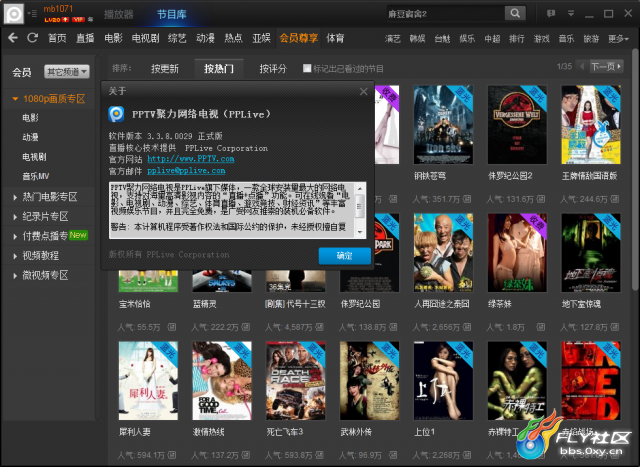Image resolution: width=640 pixels, height=467 pixels.
Task: Open the main menu arrow beside the logo
Action: 32,14
